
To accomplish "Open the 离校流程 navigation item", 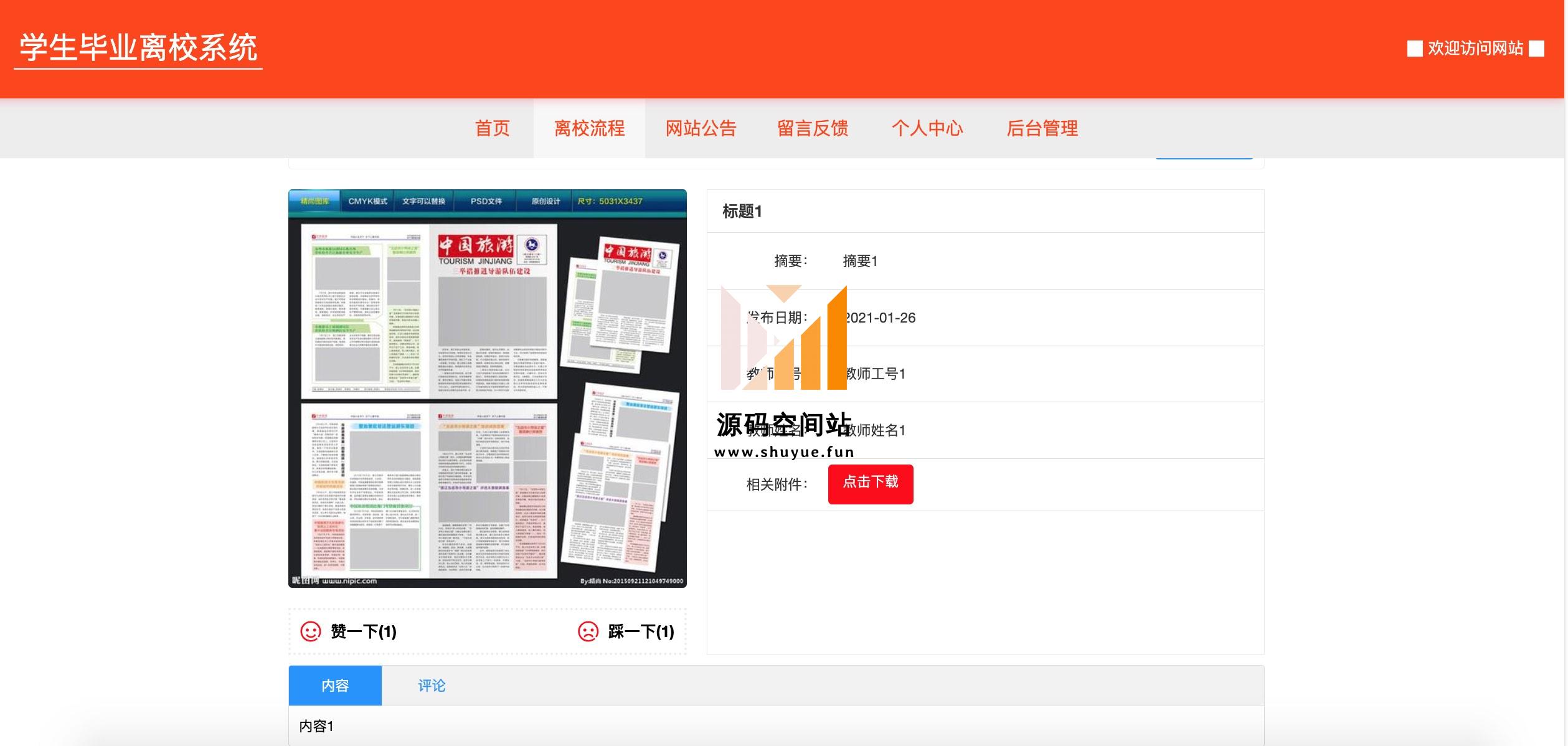I will [589, 128].
